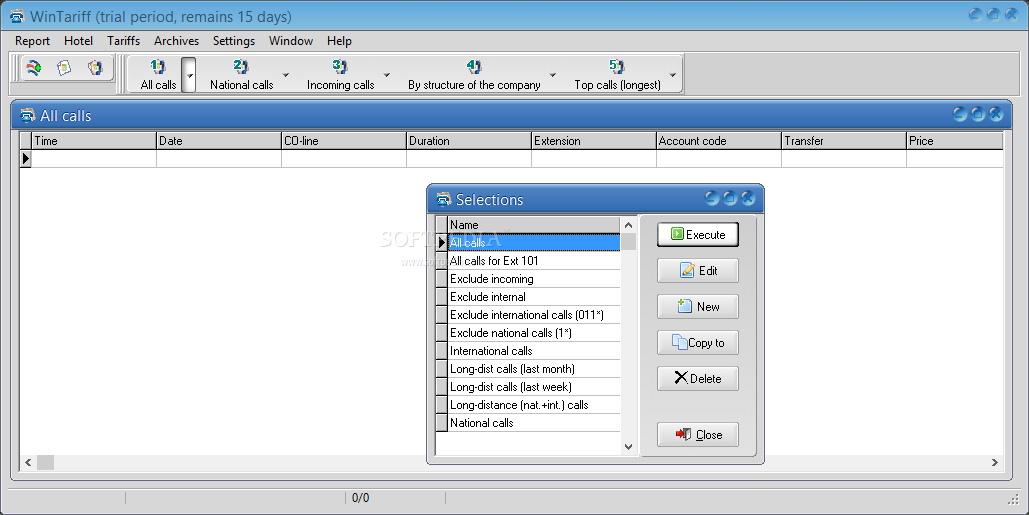This screenshot has width=1029, height=515.
Task: Open the Hotel menu
Action: point(78,41)
